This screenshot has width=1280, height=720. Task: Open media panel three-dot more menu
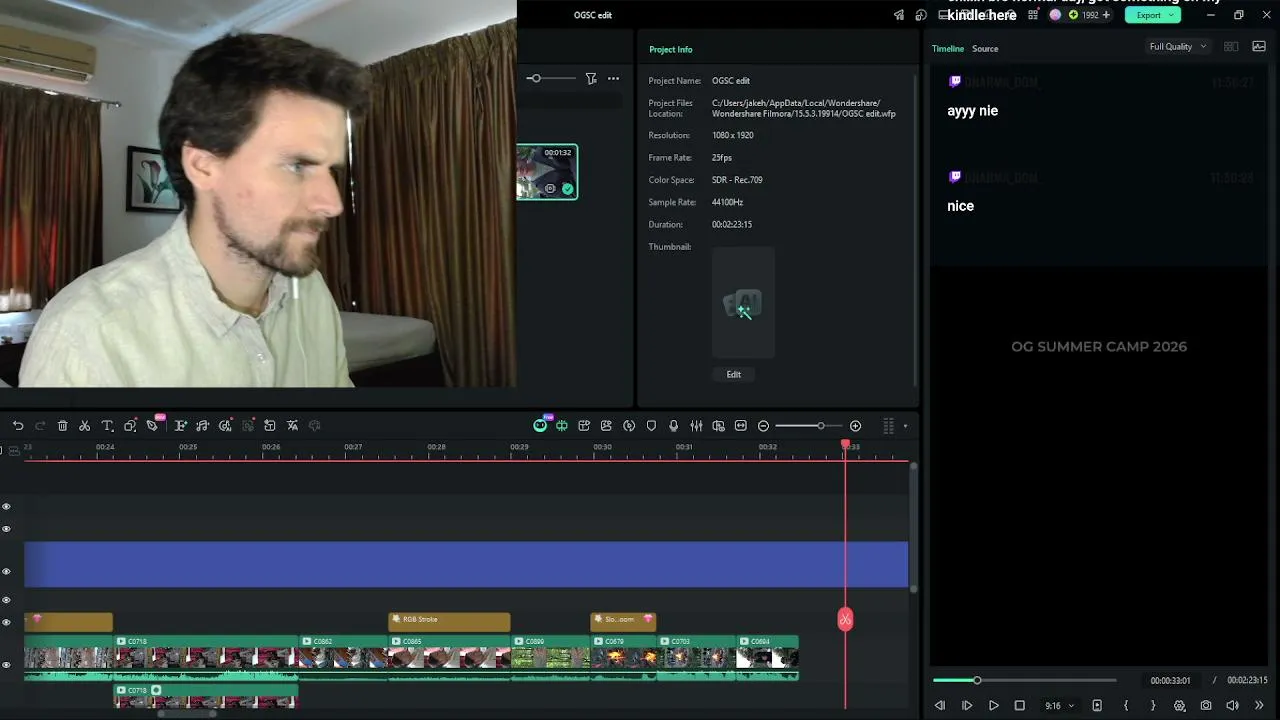613,78
